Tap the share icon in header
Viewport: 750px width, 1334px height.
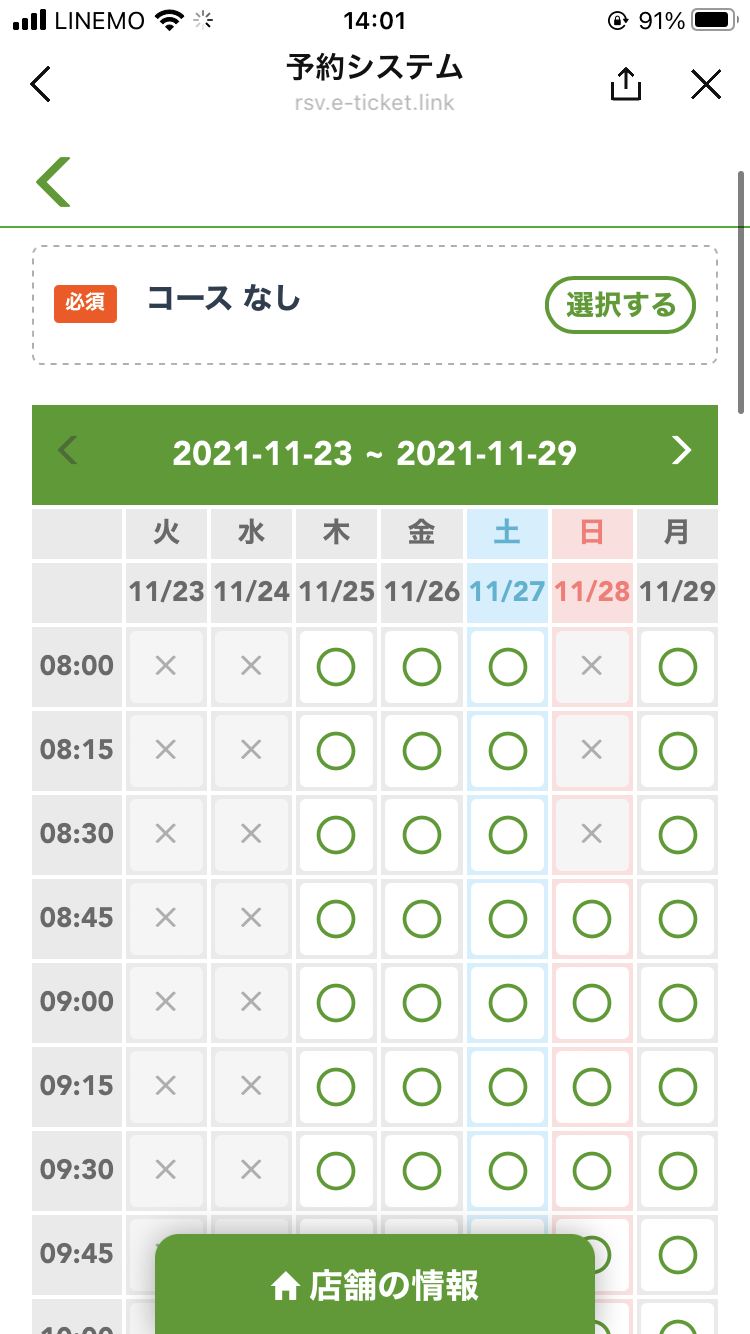[x=625, y=84]
